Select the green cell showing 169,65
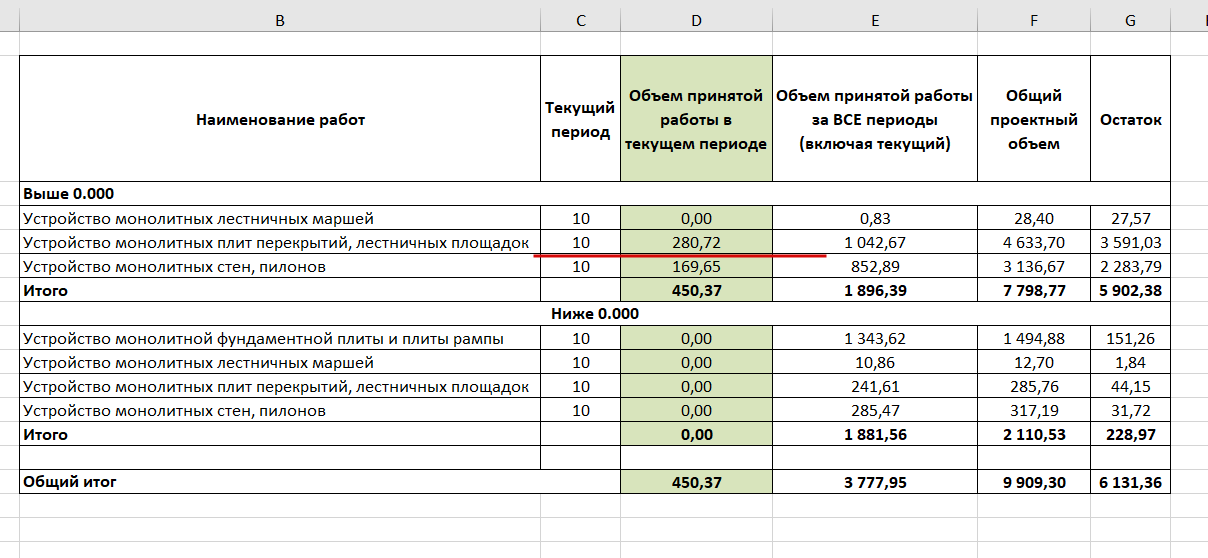The height and width of the screenshot is (558, 1208). (x=696, y=267)
